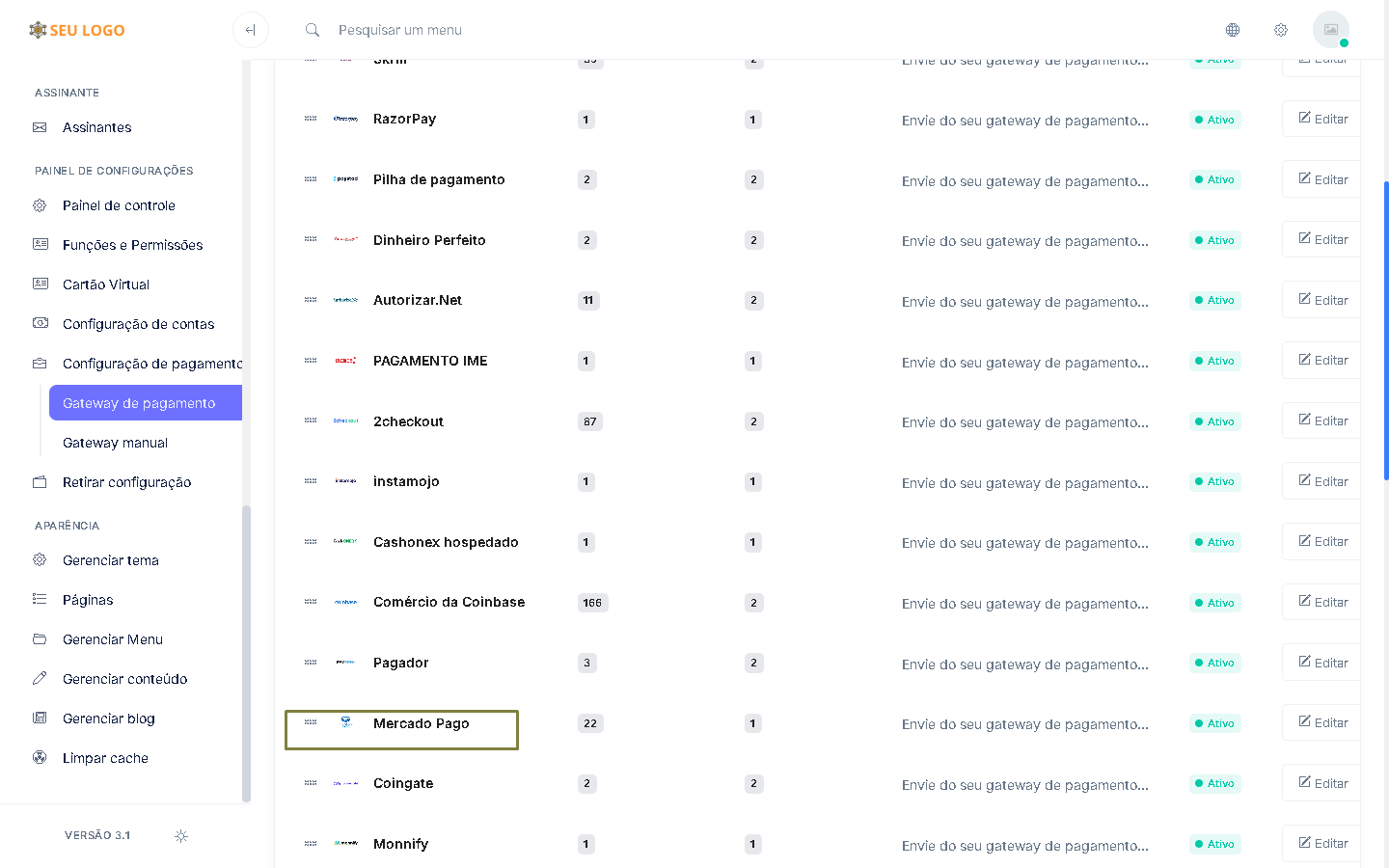Edit the Autorizar.Net gateway
Image resolution: width=1389 pixels, height=868 pixels.
click(1322, 300)
